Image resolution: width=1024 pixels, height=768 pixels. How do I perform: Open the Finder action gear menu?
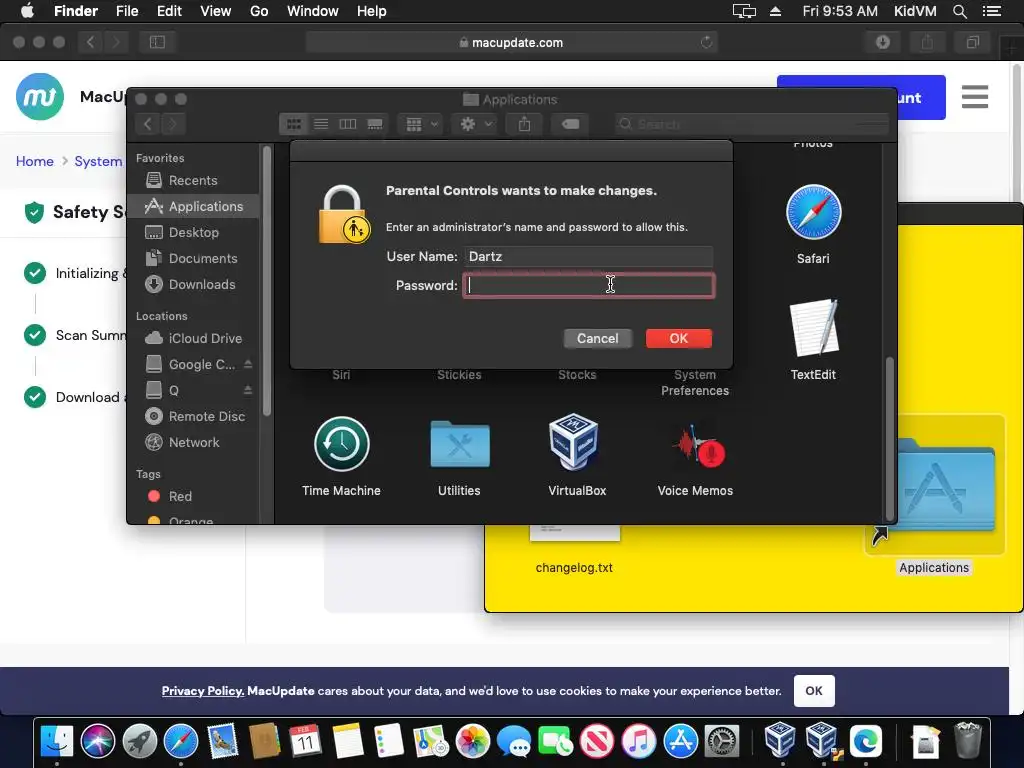point(475,124)
